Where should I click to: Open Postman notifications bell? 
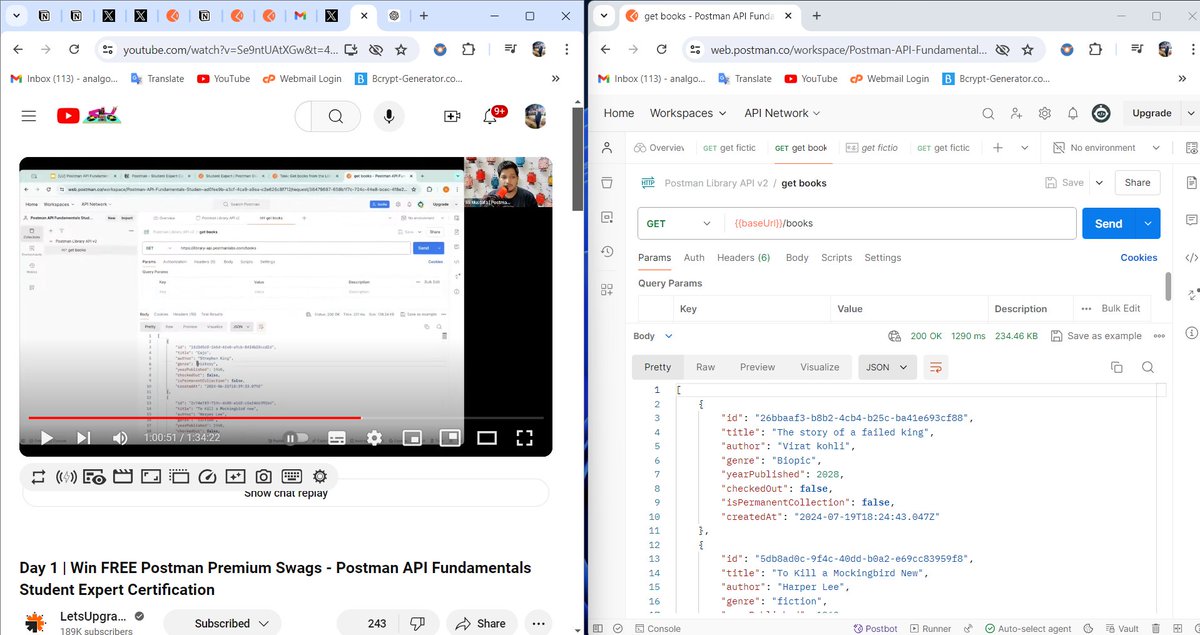pyautogui.click(x=1073, y=113)
